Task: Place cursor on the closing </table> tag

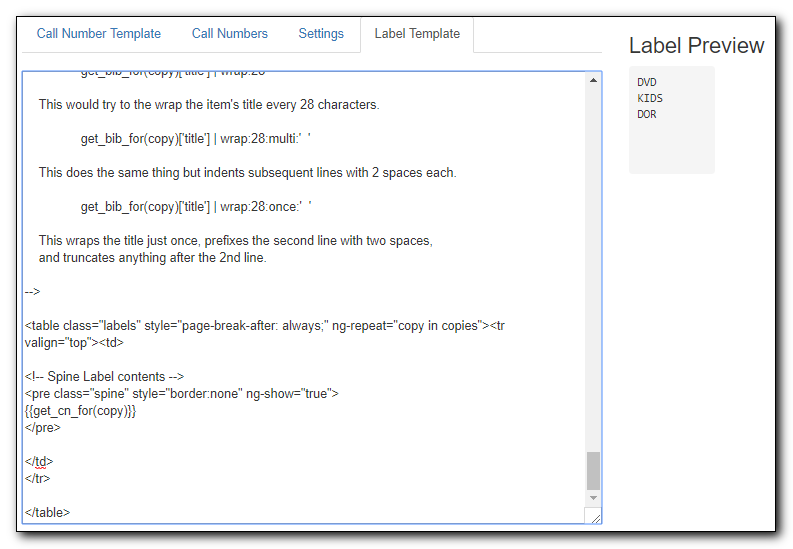Action: click(48, 513)
